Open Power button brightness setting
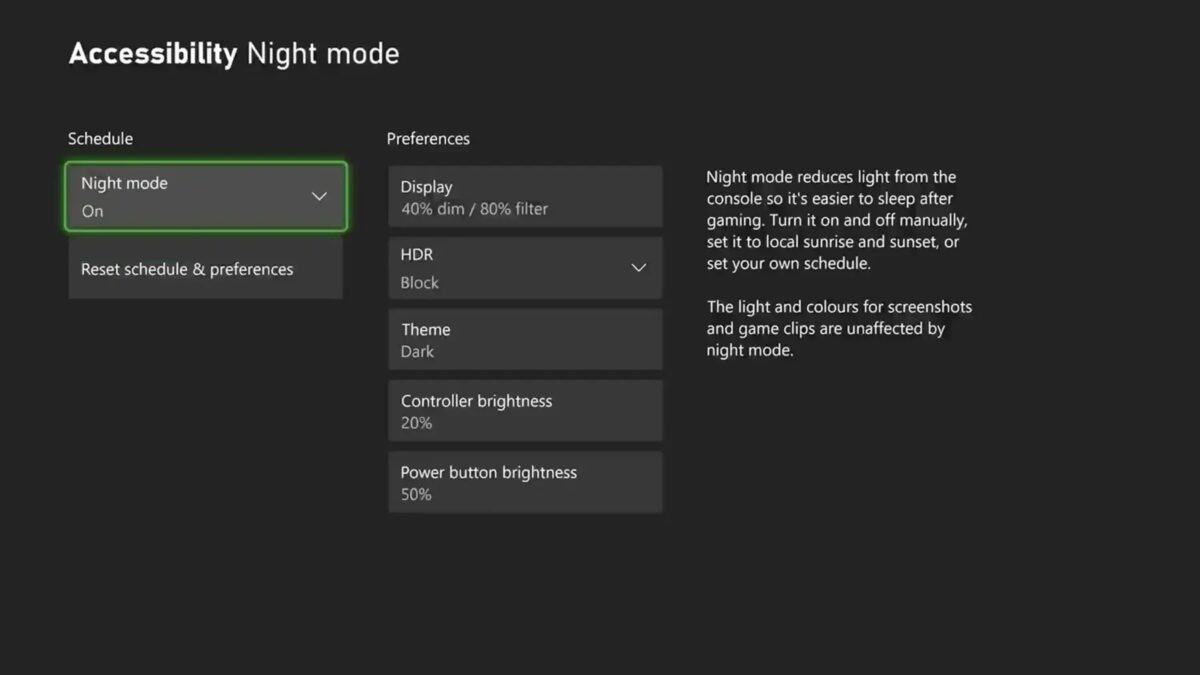1200x675 pixels. 525,482
